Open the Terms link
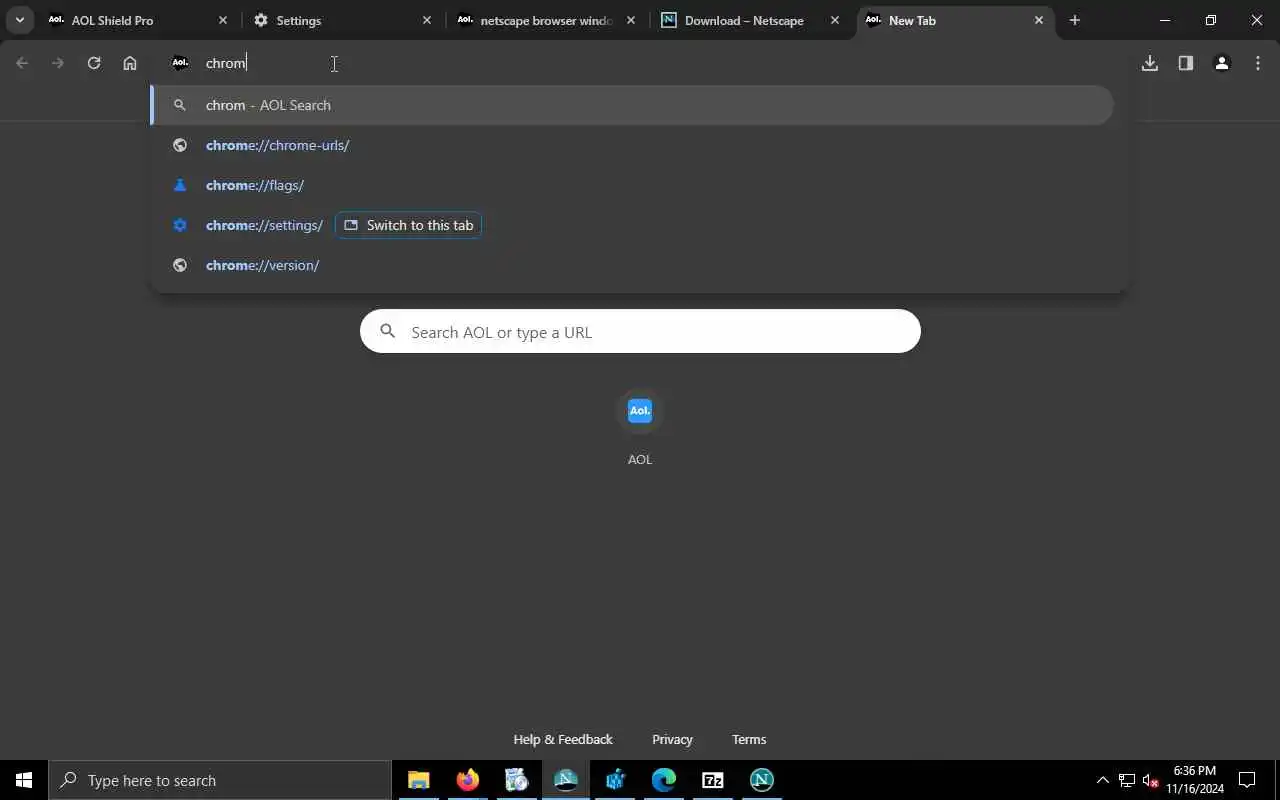This screenshot has width=1280, height=800. [x=749, y=739]
